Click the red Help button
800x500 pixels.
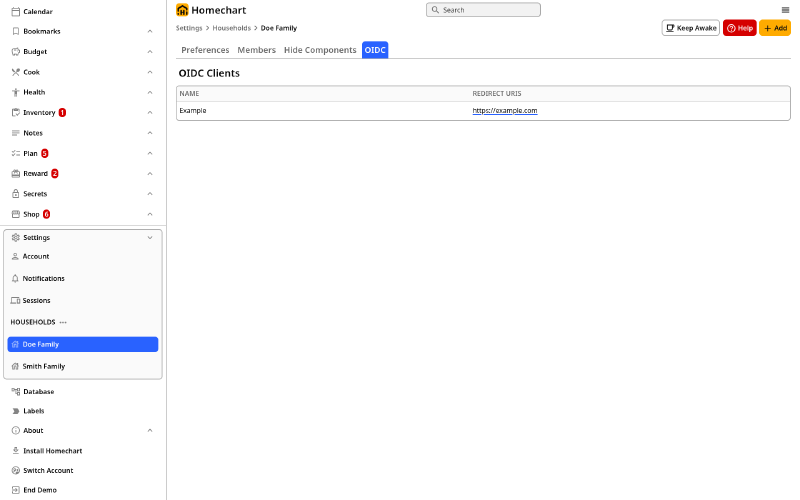(x=740, y=28)
